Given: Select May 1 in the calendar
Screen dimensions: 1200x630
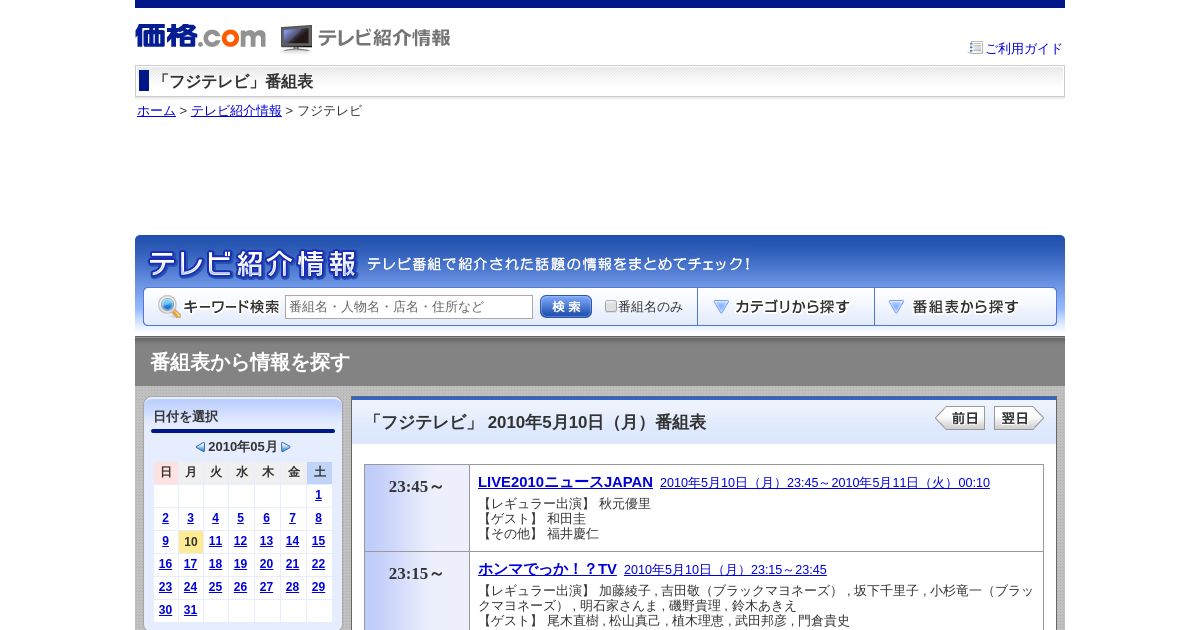Looking at the screenshot, I should coord(318,495).
